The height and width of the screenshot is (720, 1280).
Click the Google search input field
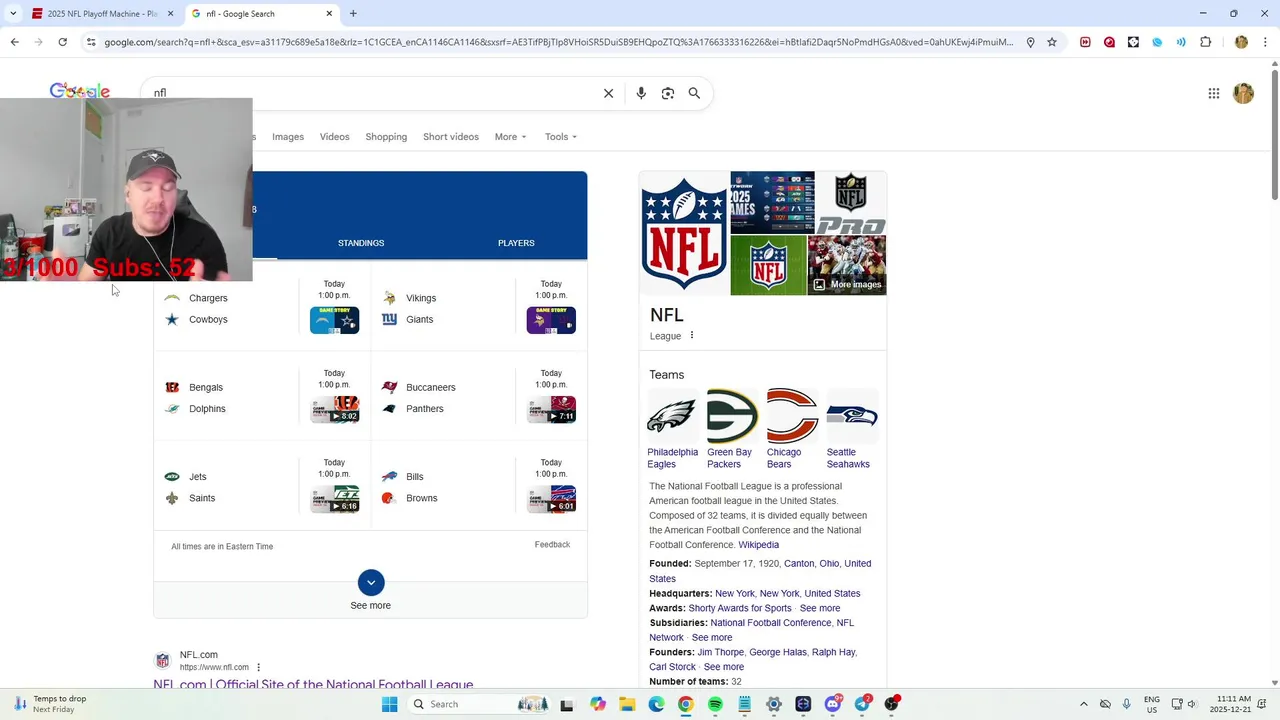(x=375, y=93)
